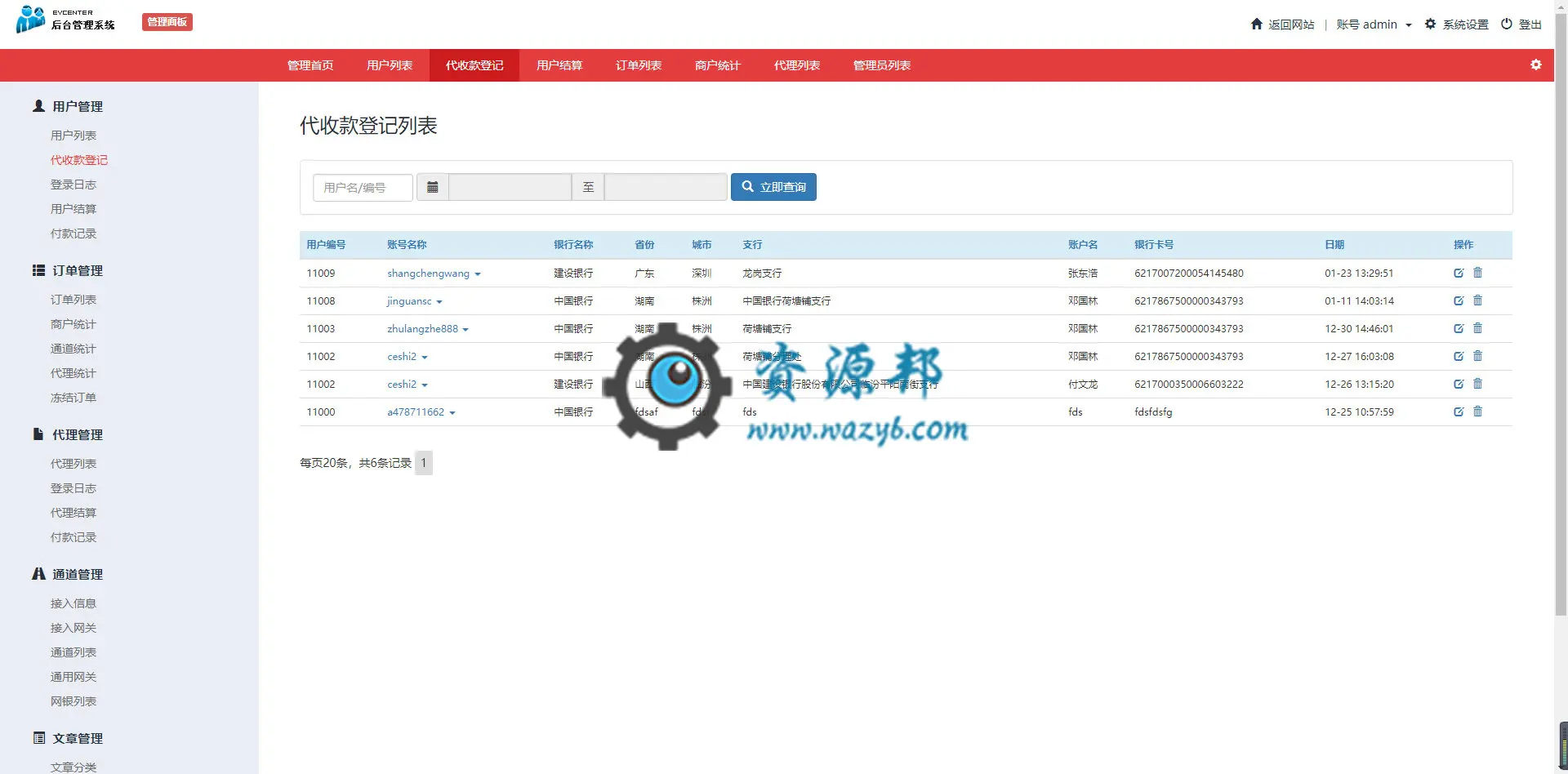Click the gear icon in red navigation bar
This screenshot has width=1568, height=774.
[x=1536, y=64]
